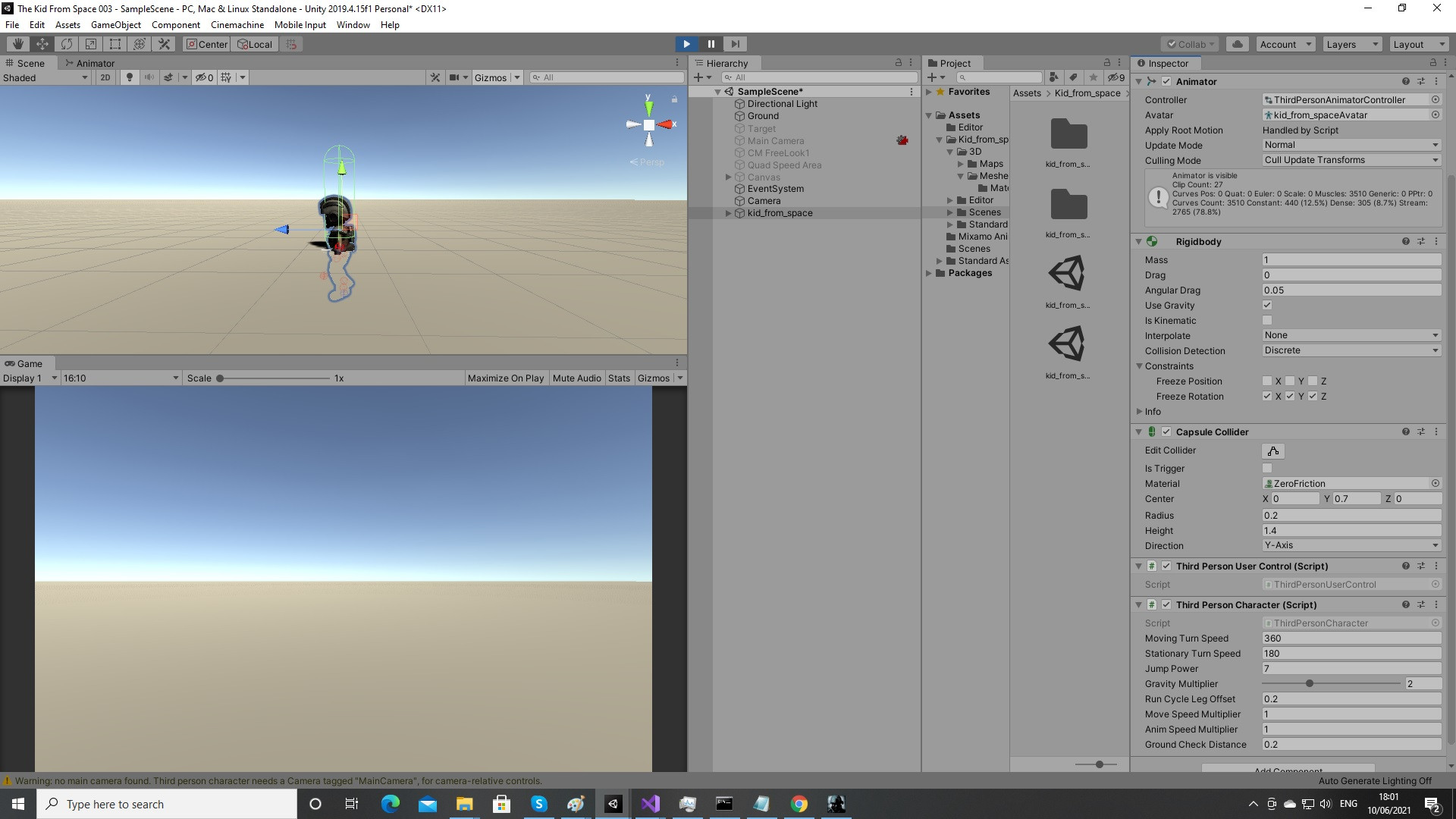Click the Mute Audio button

coord(576,378)
